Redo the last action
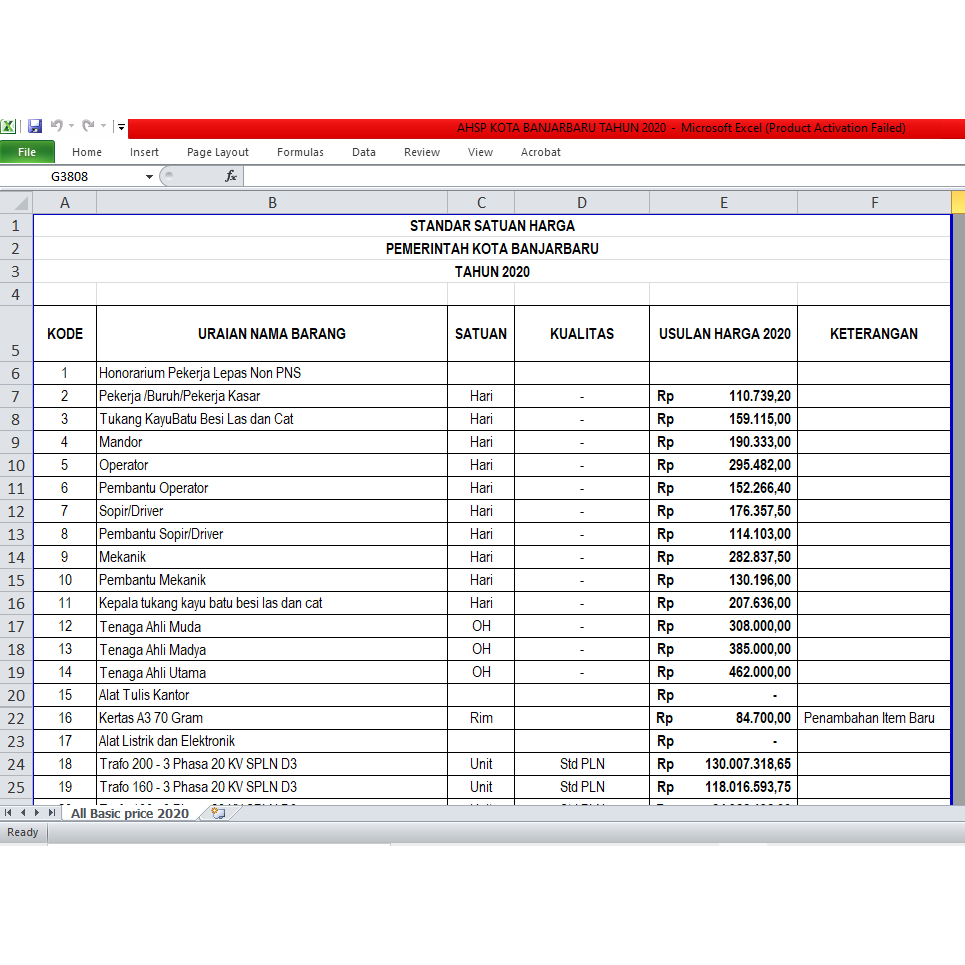965x965 pixels. (89, 126)
